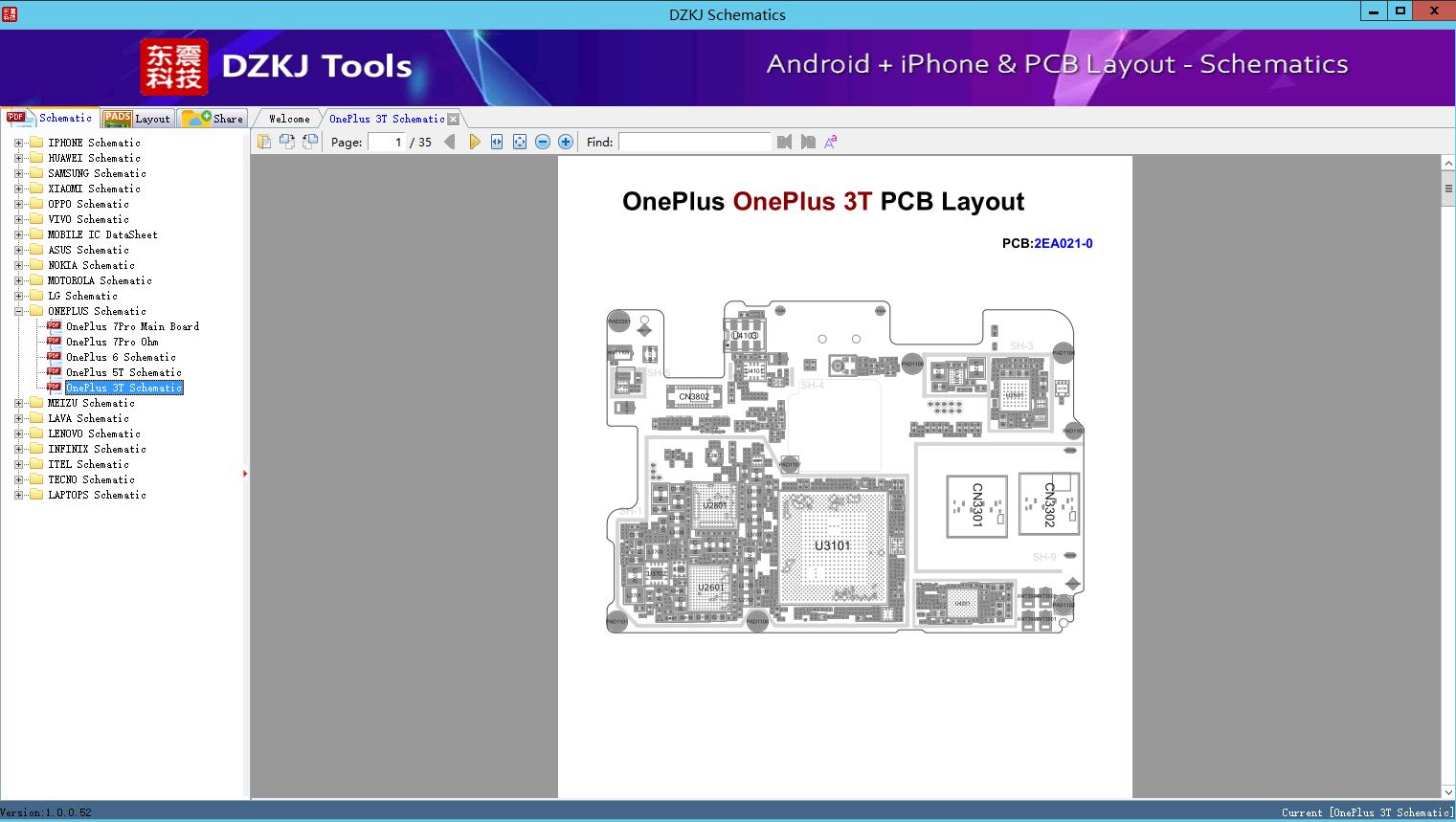Click the OnePlus 6 Schematic PDF icon
Viewport: 1456px width, 822px height.
coord(54,357)
